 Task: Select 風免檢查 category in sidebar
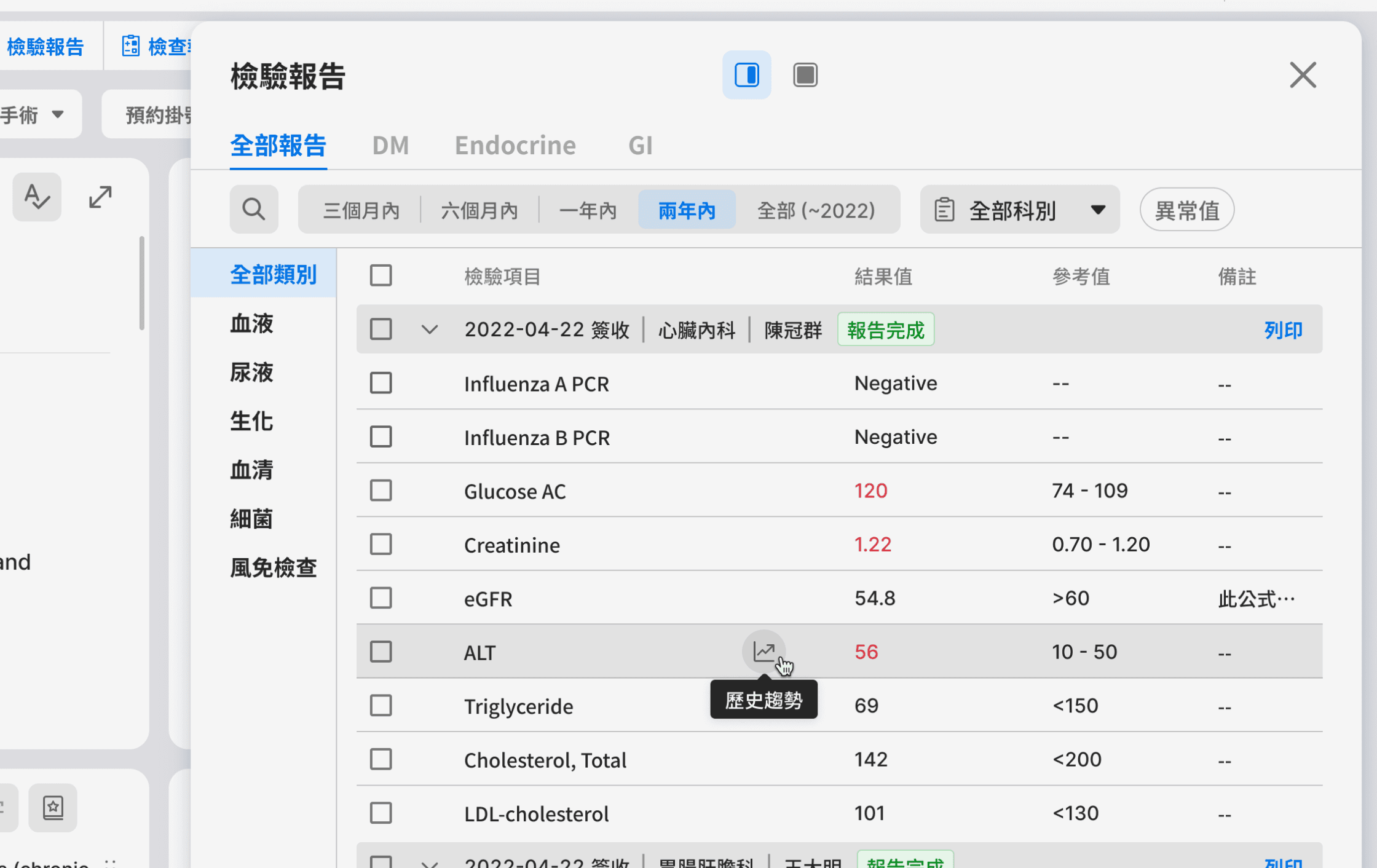tap(273, 567)
